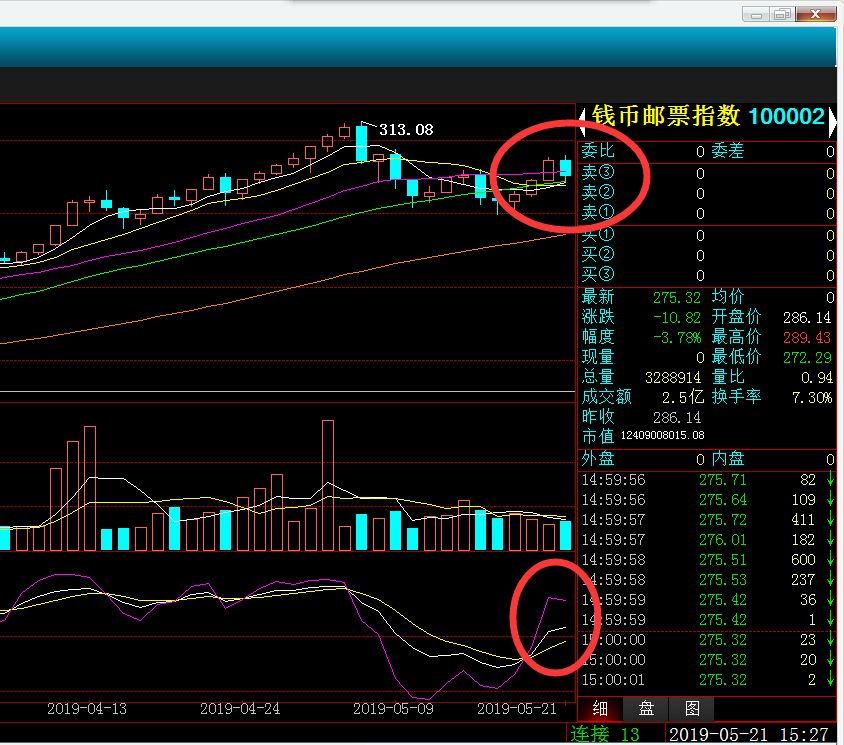The image size is (844, 745).
Task: Select the turnover amount 2.5亿
Action: 683,397
